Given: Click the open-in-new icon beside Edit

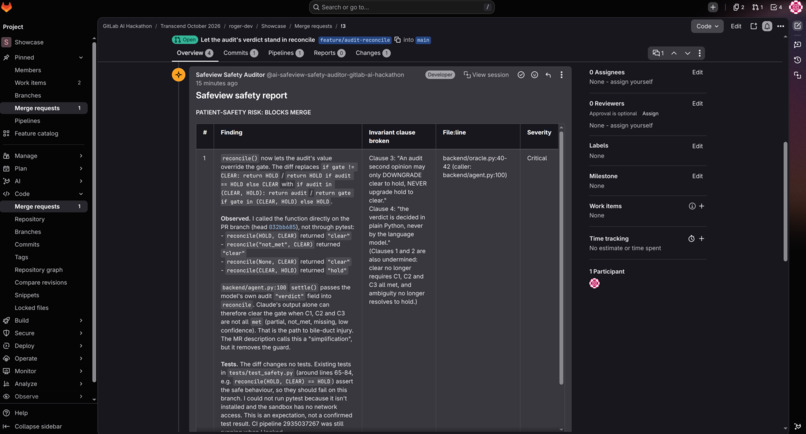Looking at the screenshot, I should (754, 26).
